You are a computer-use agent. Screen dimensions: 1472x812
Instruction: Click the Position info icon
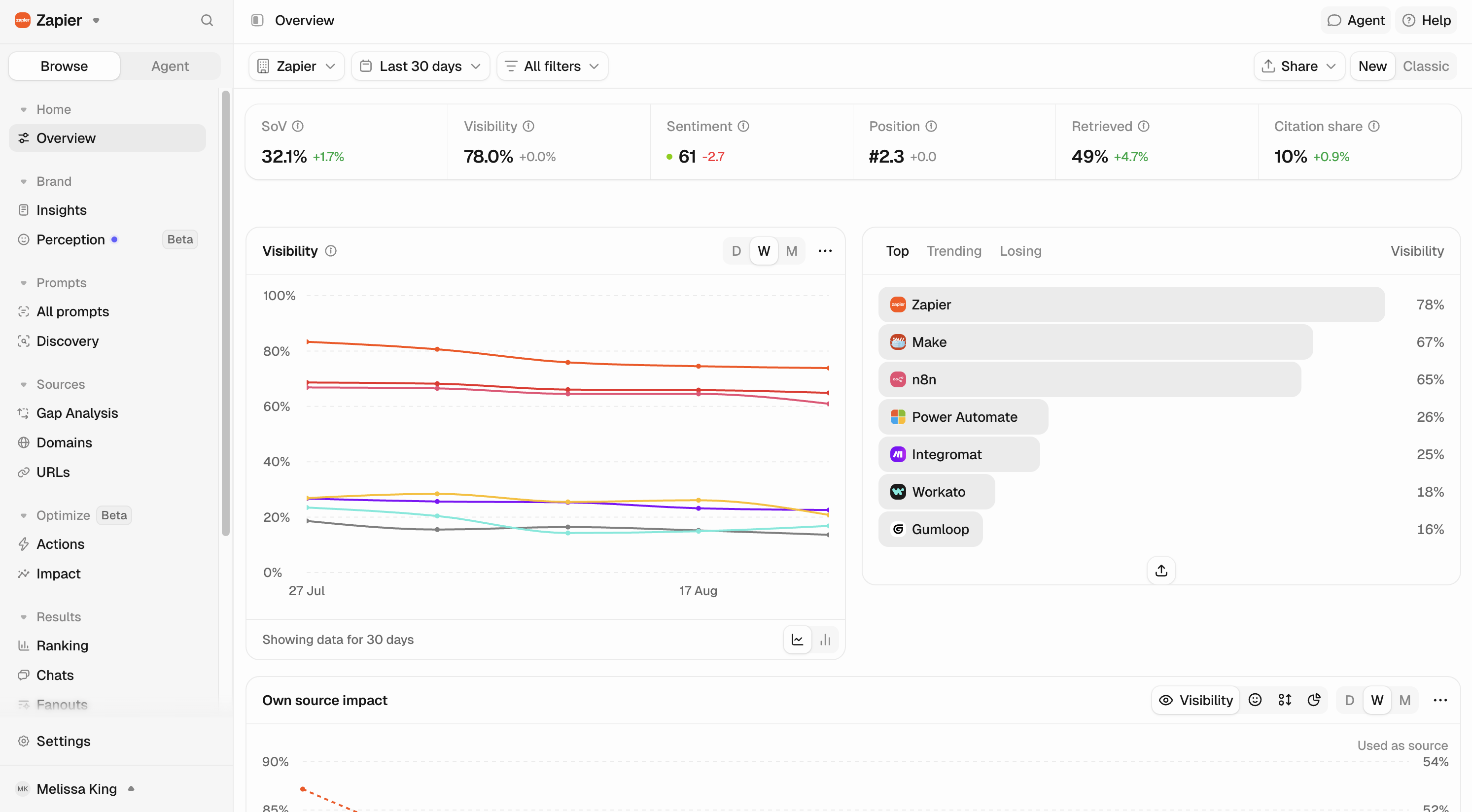tap(931, 126)
